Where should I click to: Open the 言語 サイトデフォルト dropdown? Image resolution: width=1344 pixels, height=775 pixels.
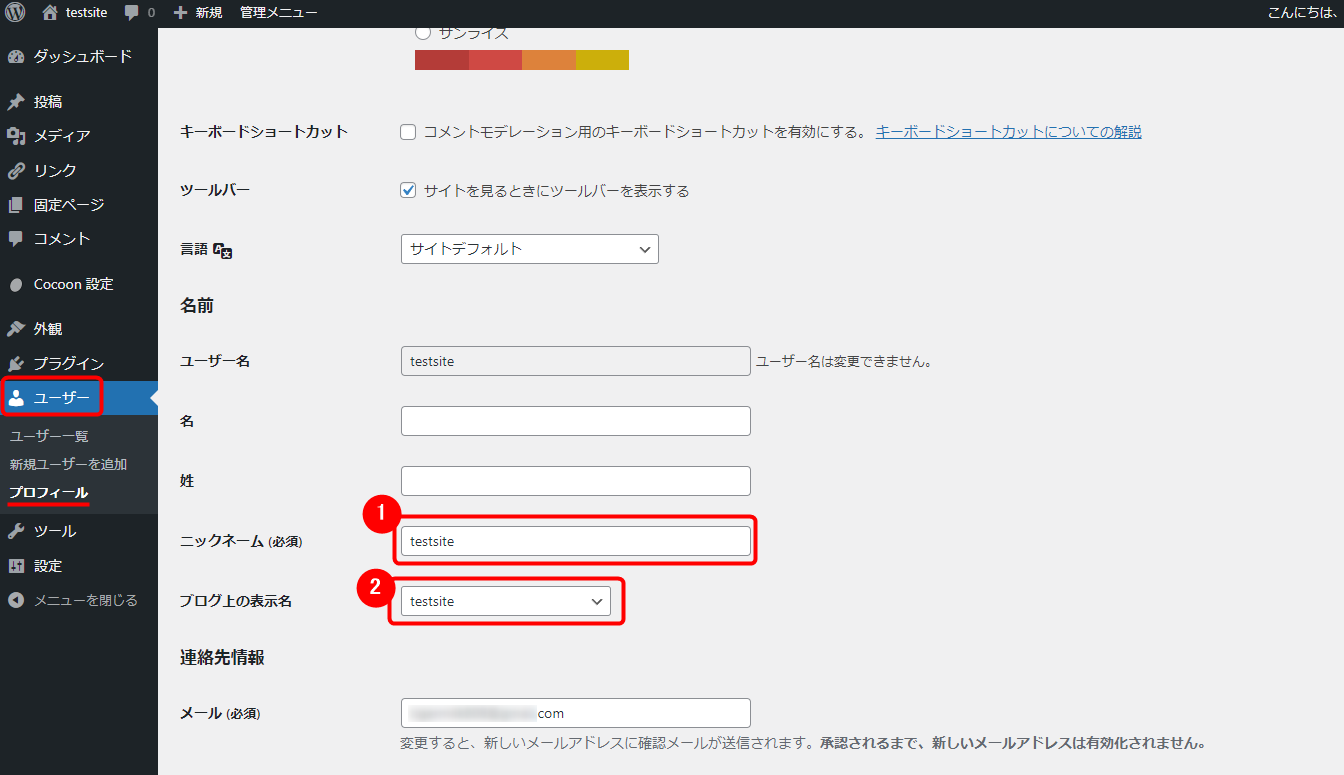pos(529,249)
